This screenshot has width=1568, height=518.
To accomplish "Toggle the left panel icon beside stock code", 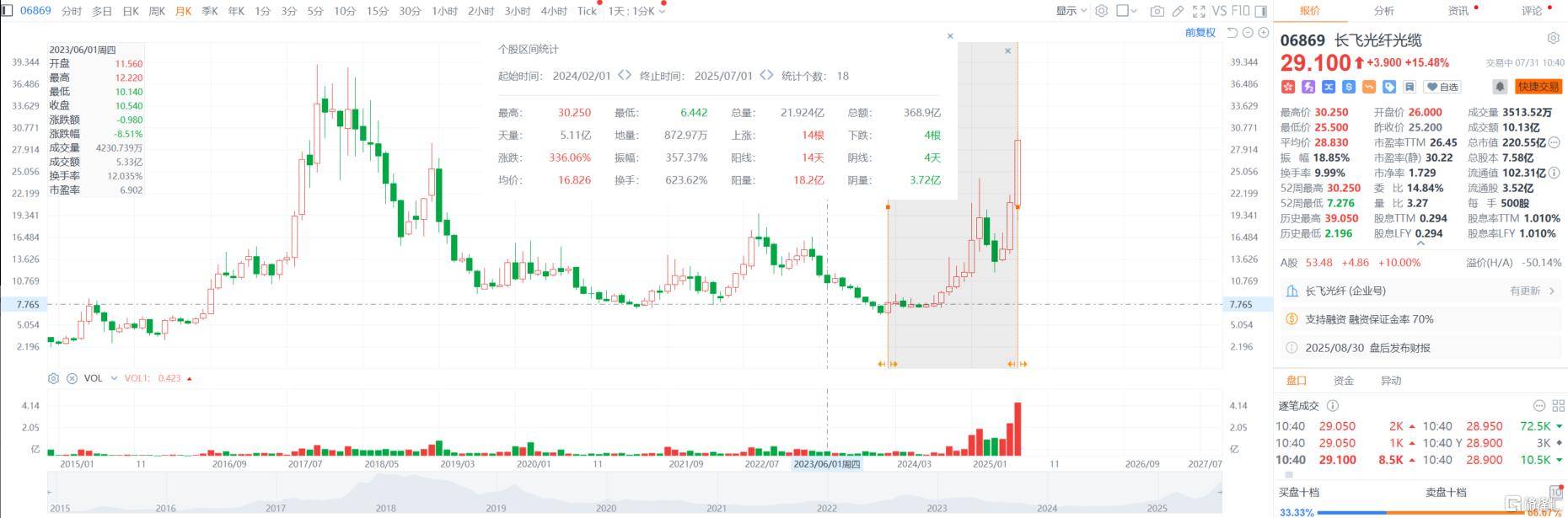I will pyautogui.click(x=8, y=11).
